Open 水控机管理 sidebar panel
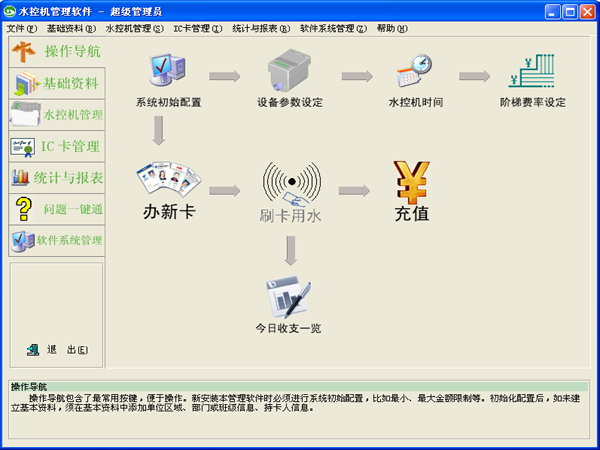600x450 pixels. (x=56, y=115)
